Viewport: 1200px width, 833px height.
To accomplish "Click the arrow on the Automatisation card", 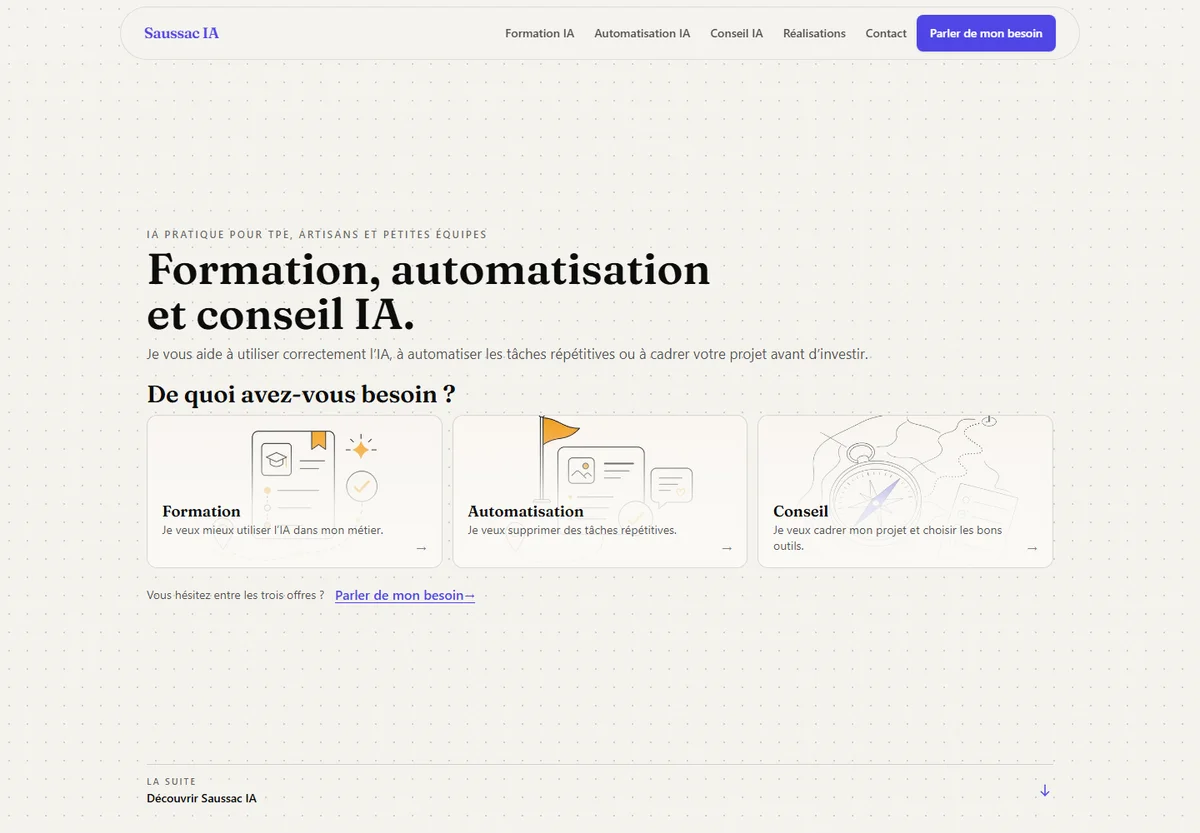I will 727,548.
